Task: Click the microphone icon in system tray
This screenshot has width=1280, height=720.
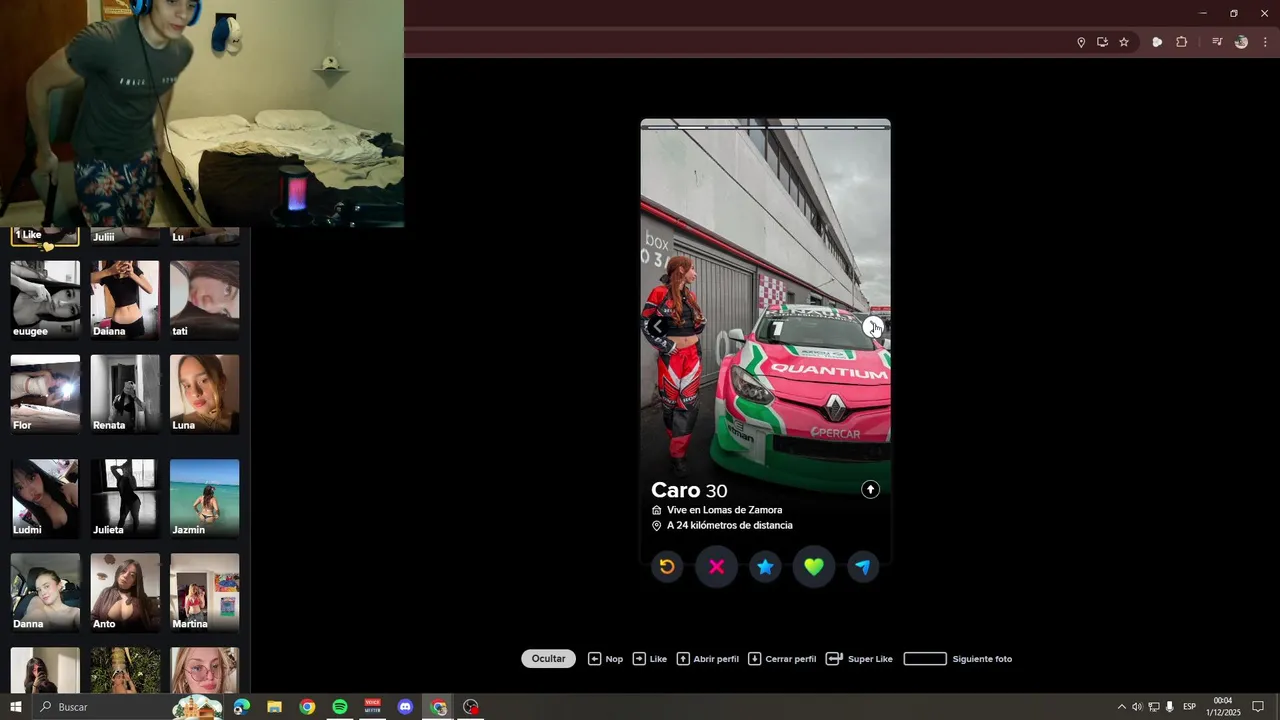Action: tap(1169, 707)
